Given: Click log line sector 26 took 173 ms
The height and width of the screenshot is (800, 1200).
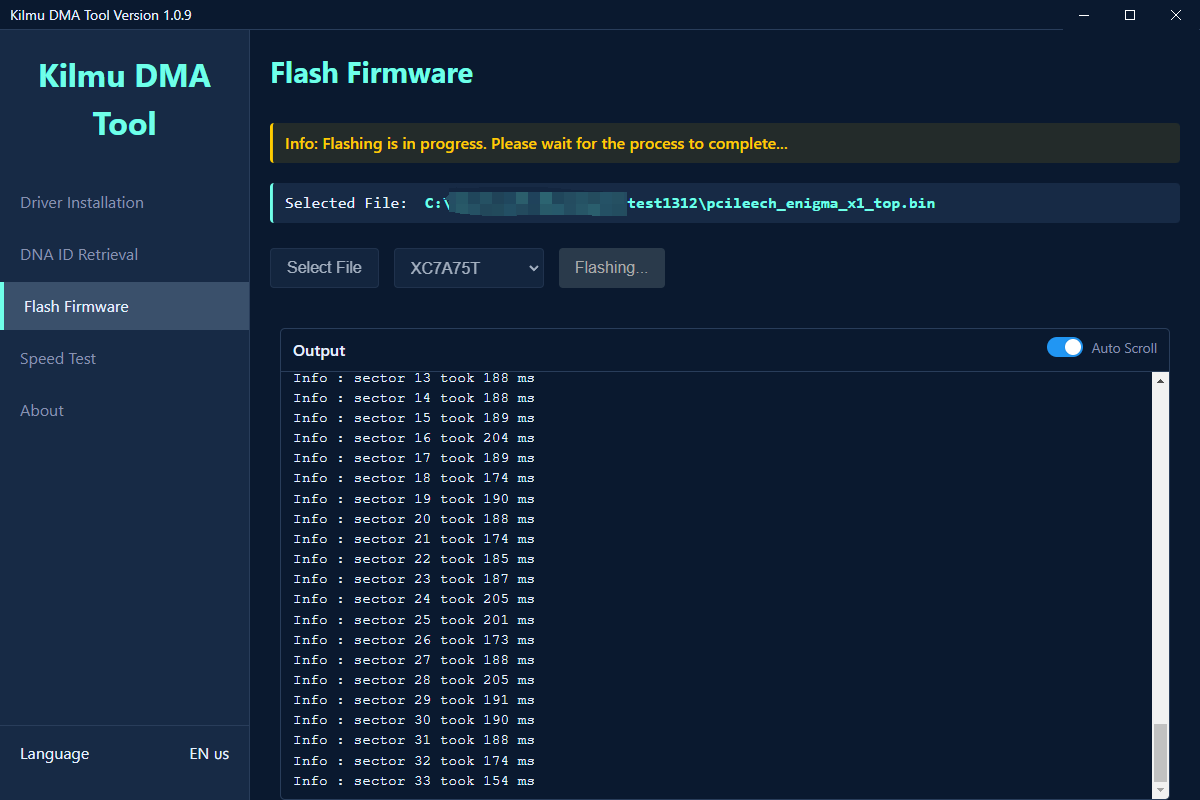Looking at the screenshot, I should 414,640.
